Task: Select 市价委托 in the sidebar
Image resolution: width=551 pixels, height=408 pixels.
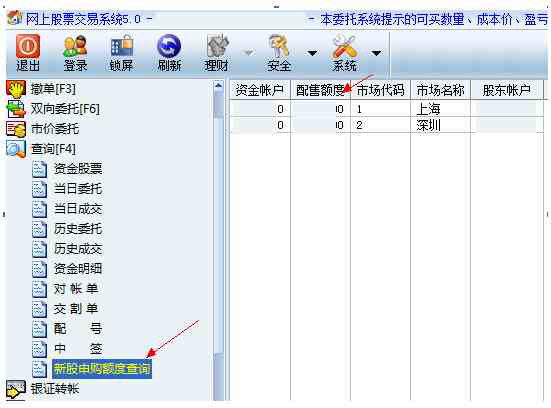Action: pyautogui.click(x=55, y=129)
